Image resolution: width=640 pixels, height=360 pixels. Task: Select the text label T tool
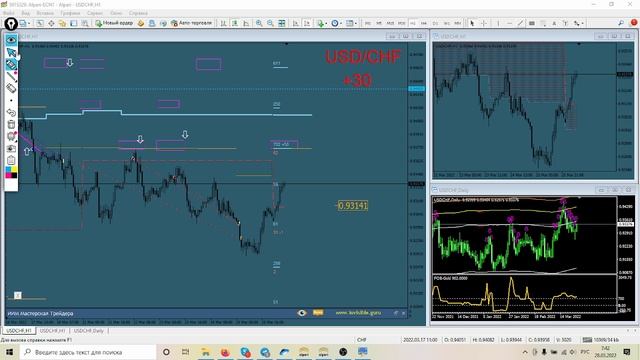[565, 23]
